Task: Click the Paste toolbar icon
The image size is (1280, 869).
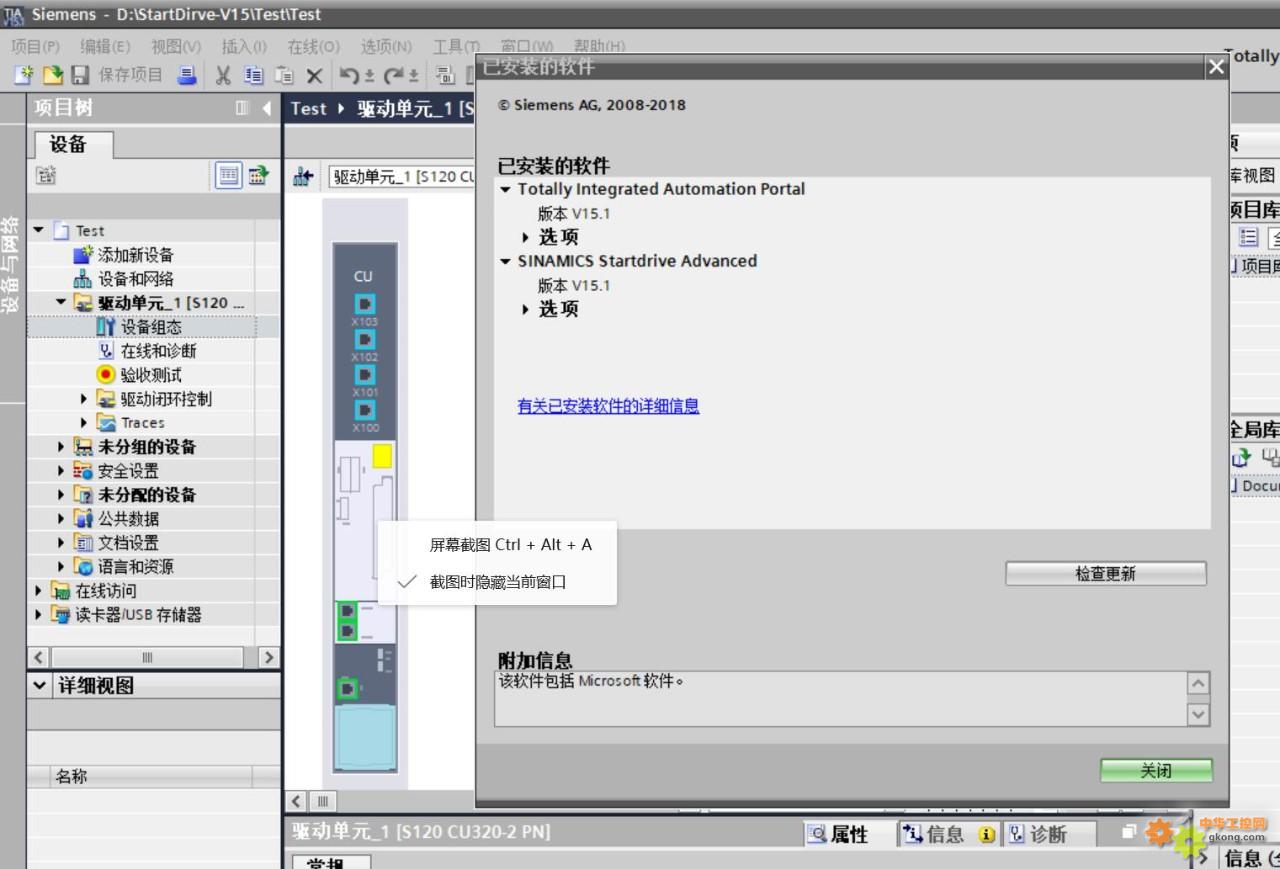Action: click(284, 75)
